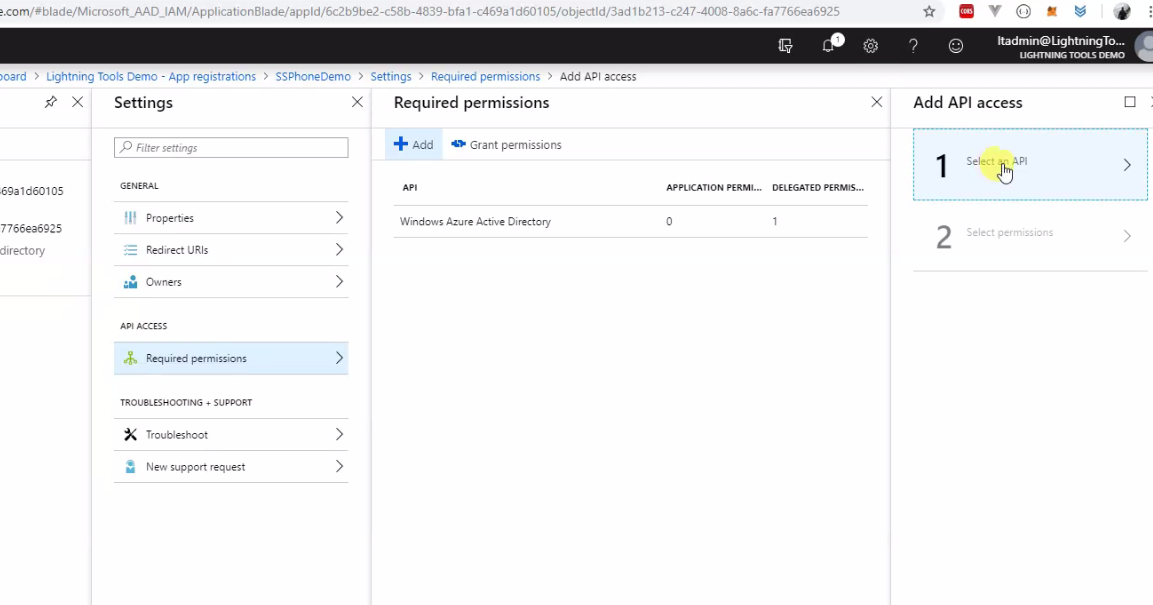Image resolution: width=1153 pixels, height=605 pixels.
Task: Click the Filter settings search box
Action: 231,148
